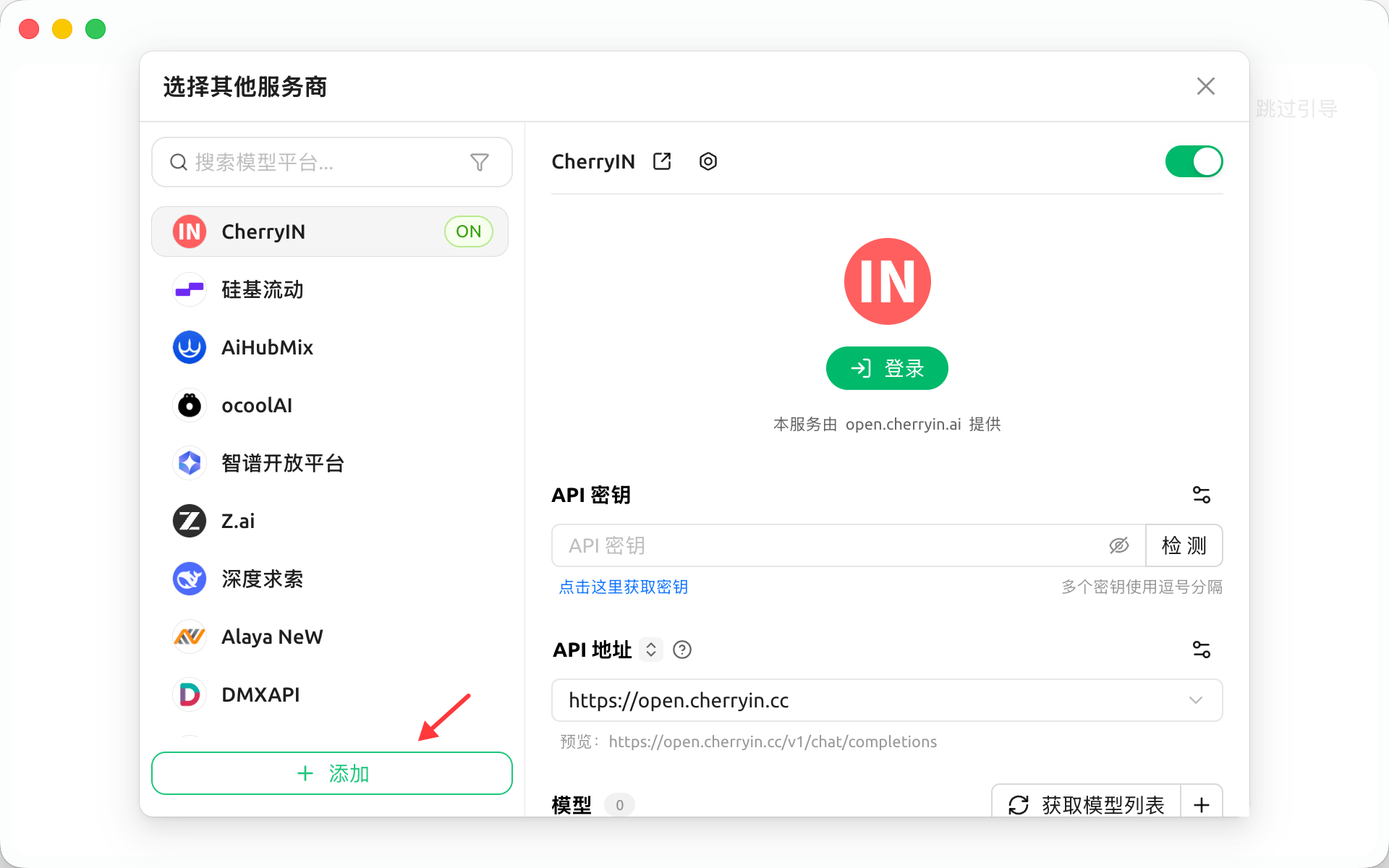The image size is (1389, 868).
Task: Select the 智谱开放平台 provider
Action: (x=330, y=463)
